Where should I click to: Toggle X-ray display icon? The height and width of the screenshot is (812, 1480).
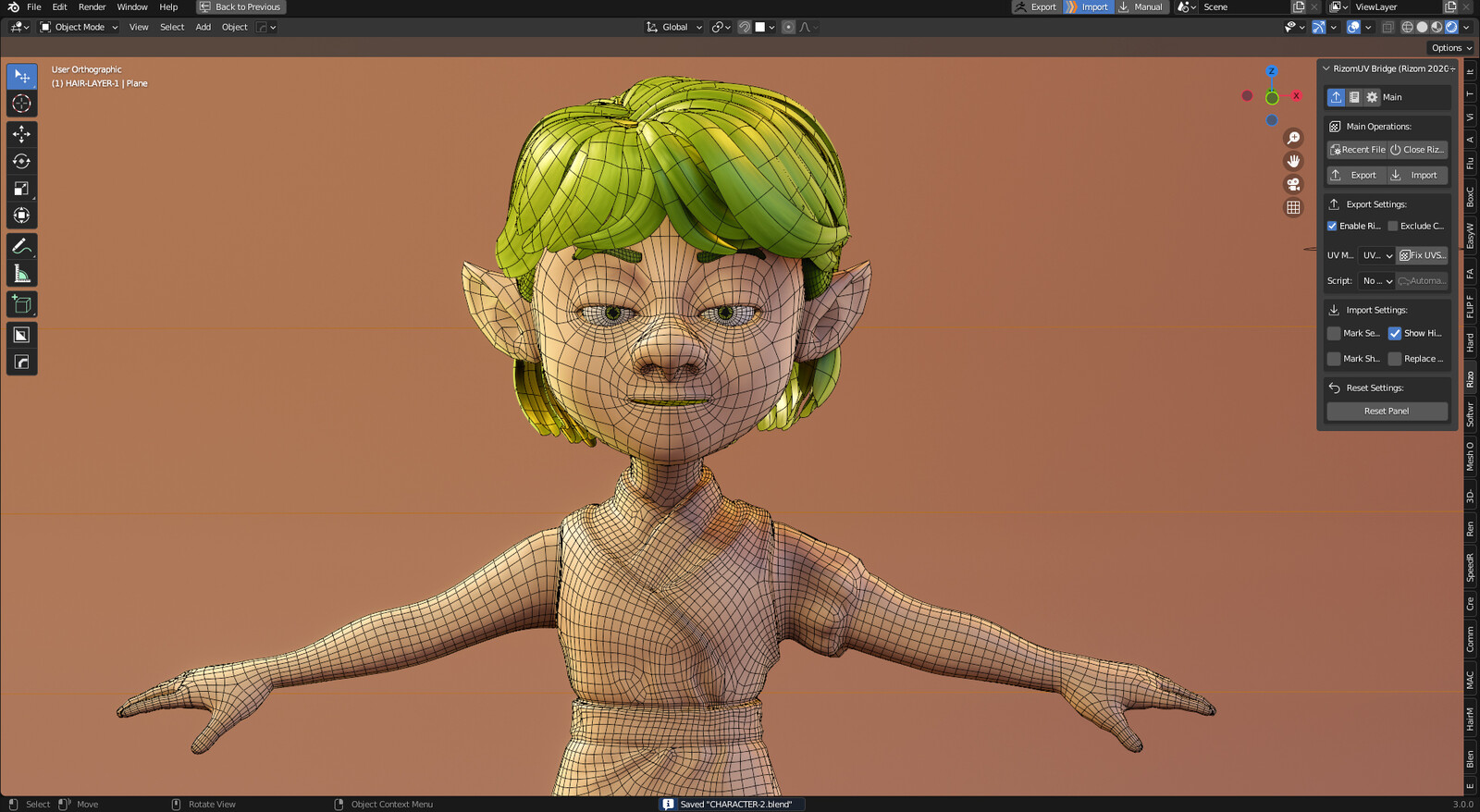[x=1387, y=27]
